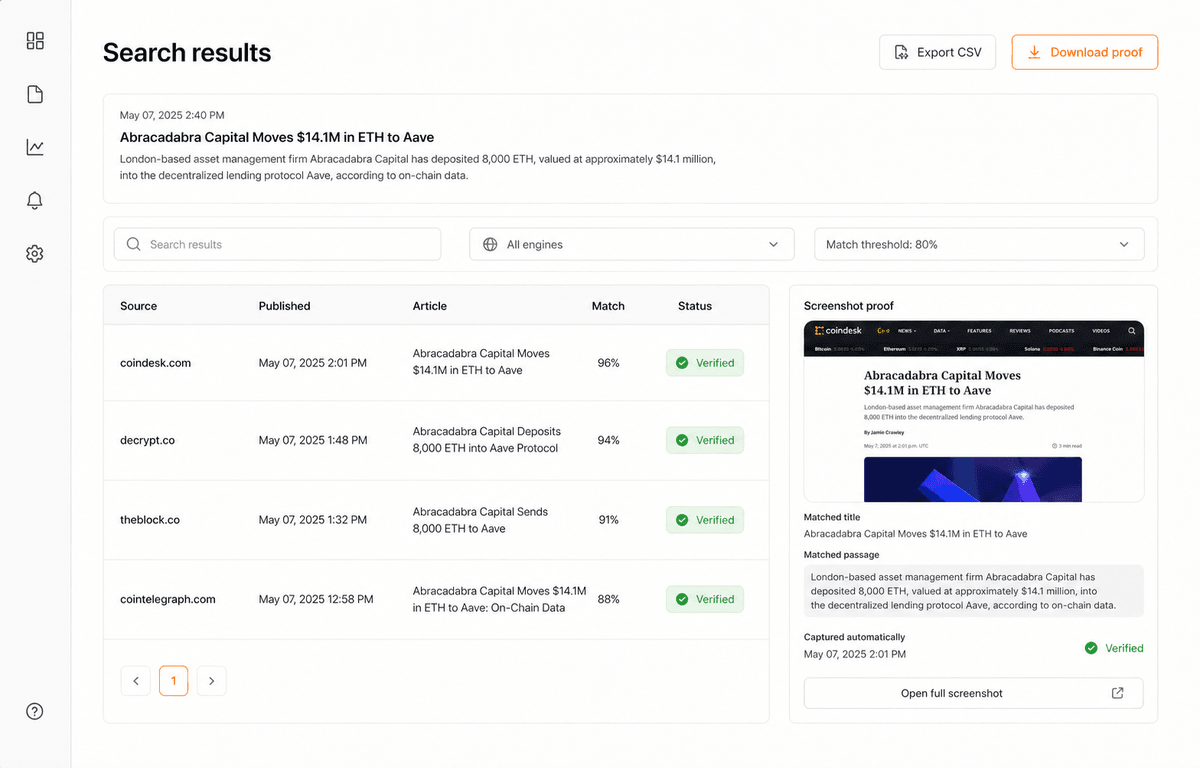Viewport: 1200px width, 768px height.
Task: Click the Export CSV button
Action: [937, 52]
